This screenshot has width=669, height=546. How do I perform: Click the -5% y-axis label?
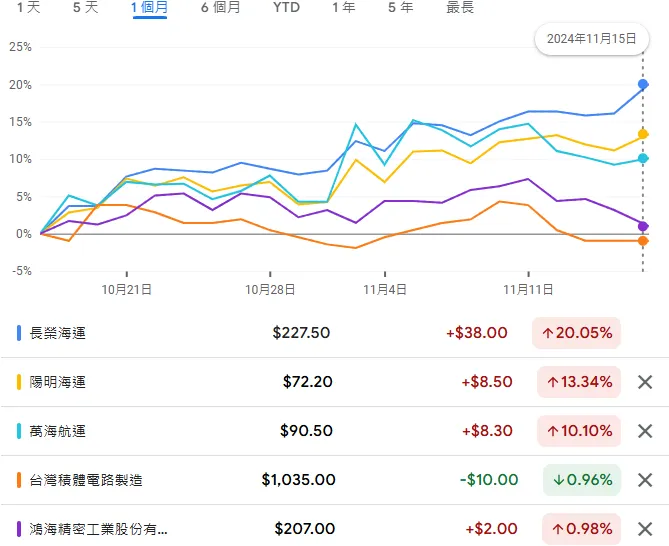pos(22,271)
